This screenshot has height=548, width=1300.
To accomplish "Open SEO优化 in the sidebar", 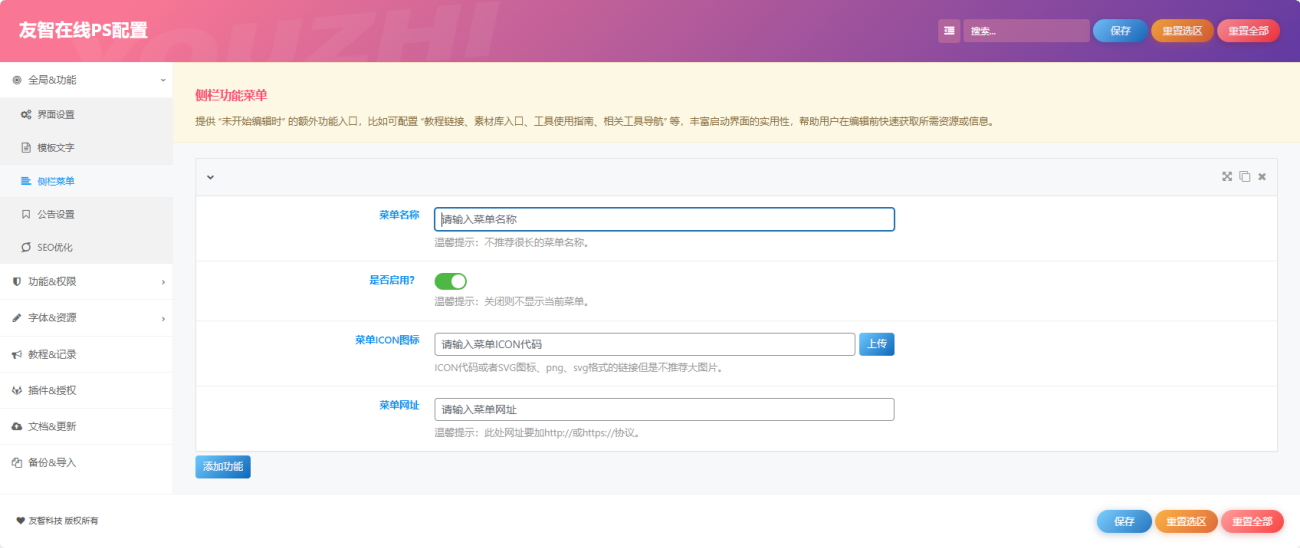I will tap(54, 247).
